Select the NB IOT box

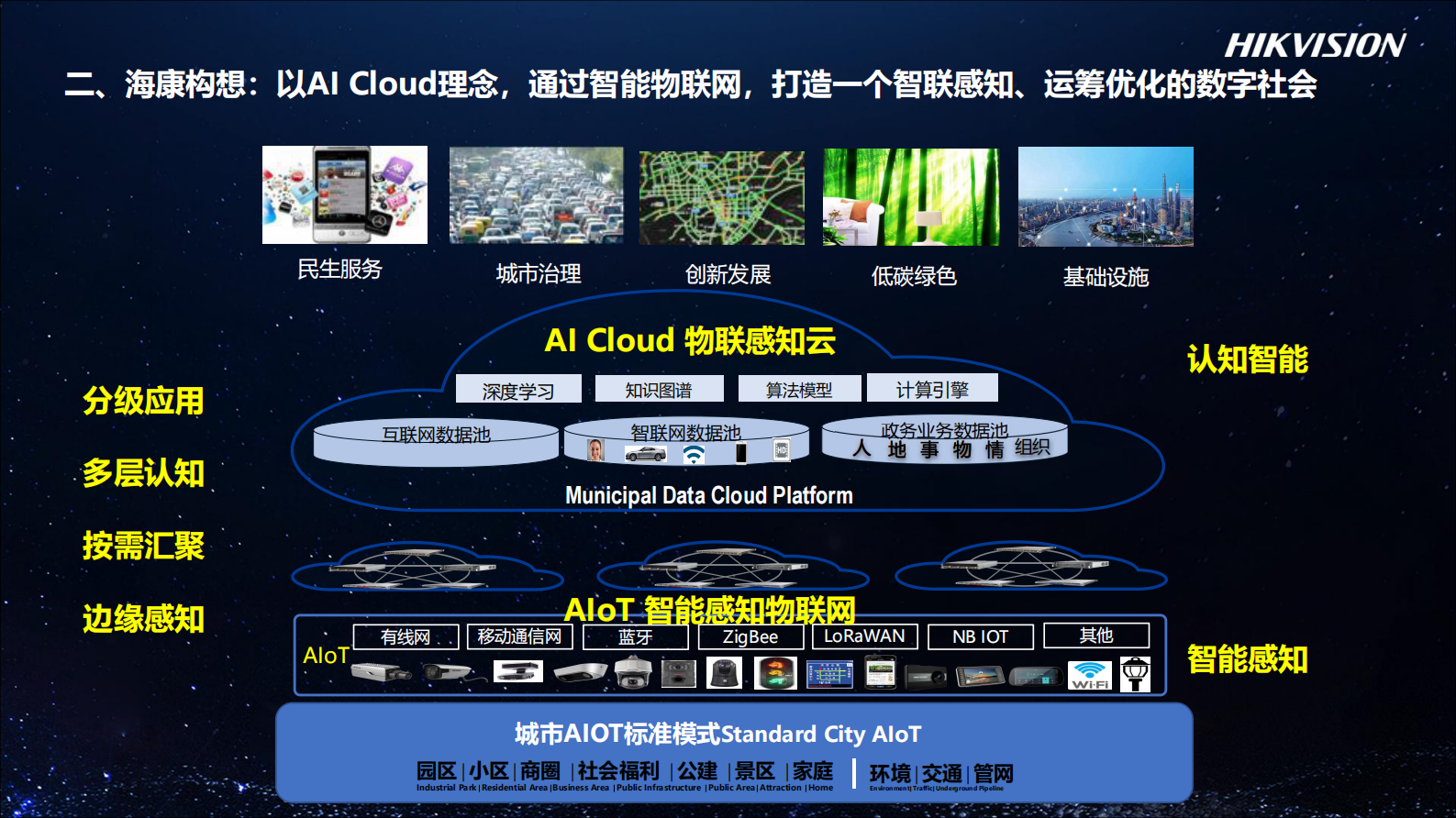[980, 636]
